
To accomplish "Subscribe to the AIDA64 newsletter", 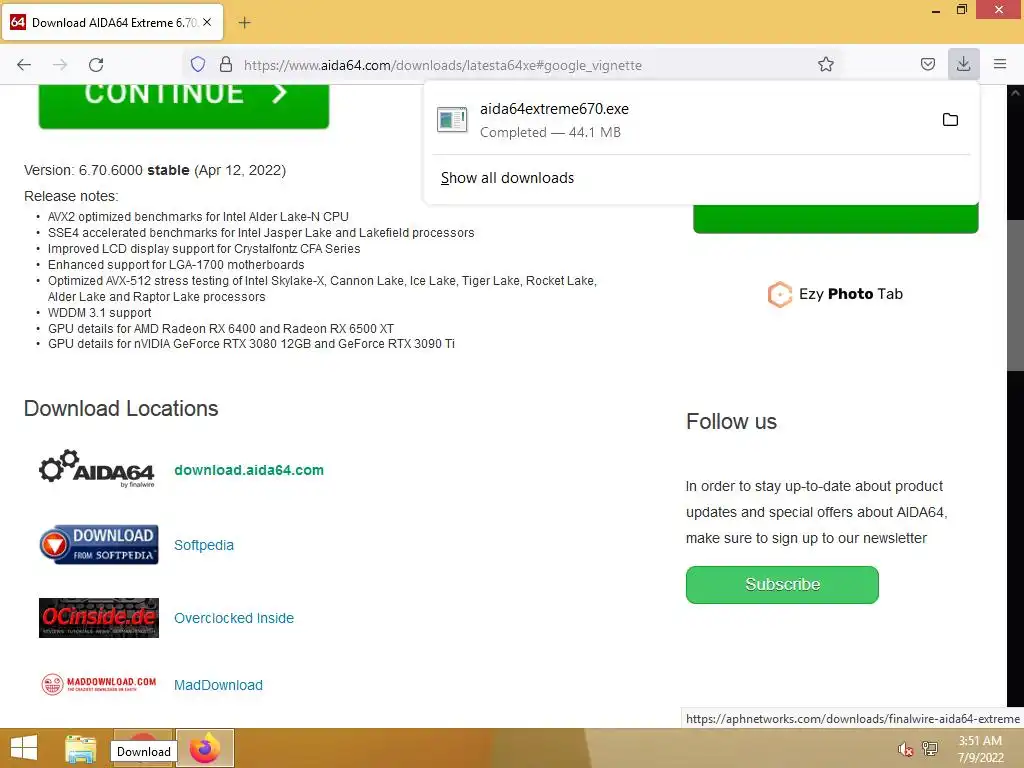I will (782, 584).
